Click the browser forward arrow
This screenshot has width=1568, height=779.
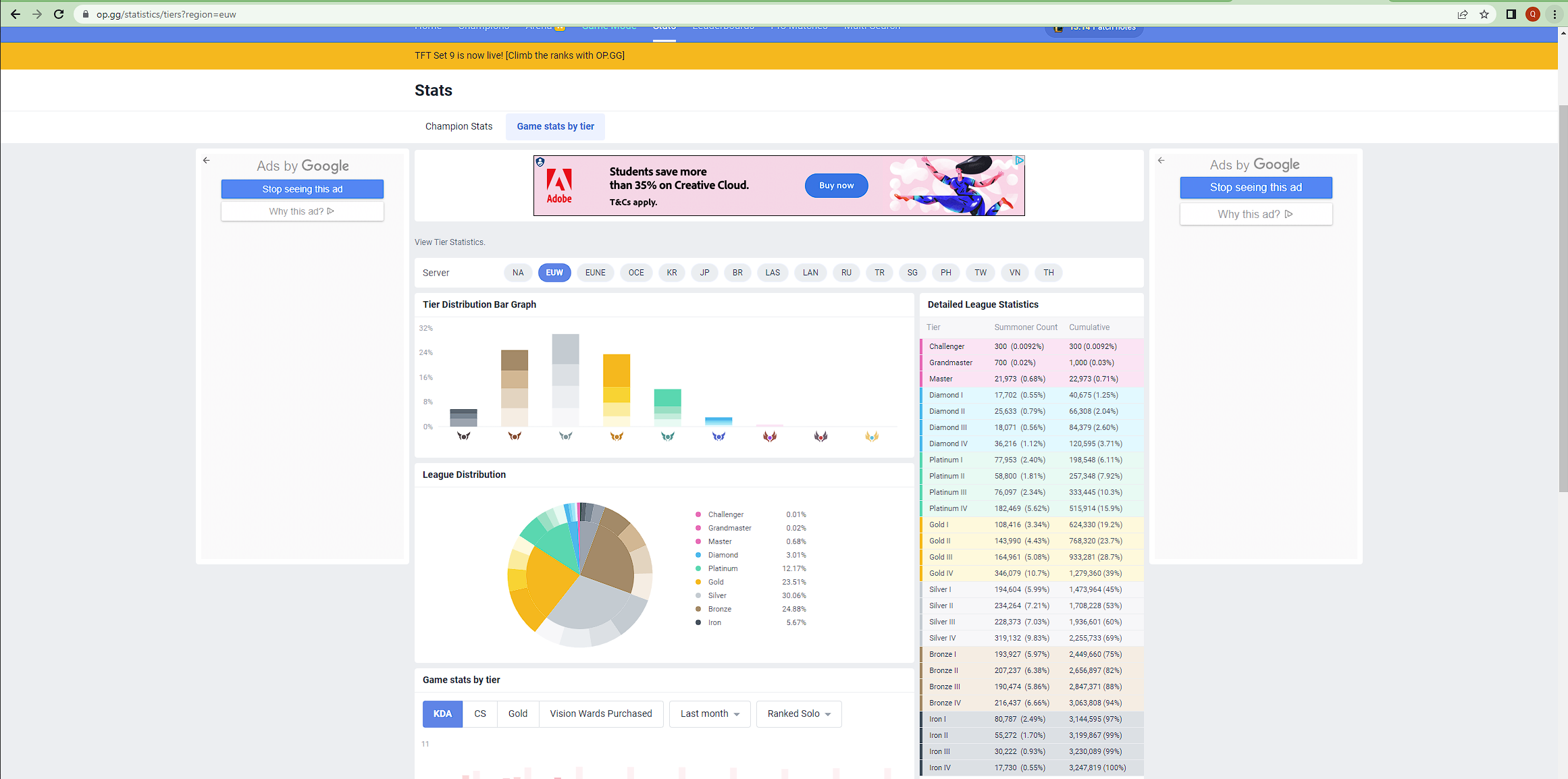pyautogui.click(x=37, y=14)
